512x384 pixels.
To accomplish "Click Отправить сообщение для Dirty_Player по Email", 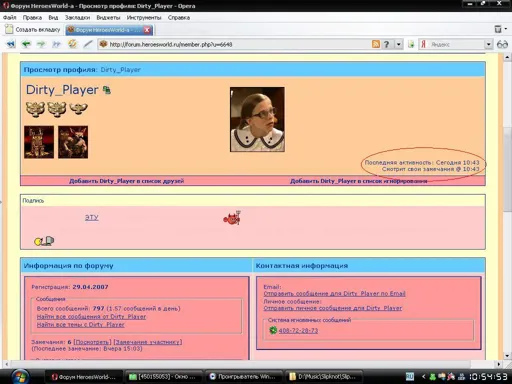I will 334,293.
